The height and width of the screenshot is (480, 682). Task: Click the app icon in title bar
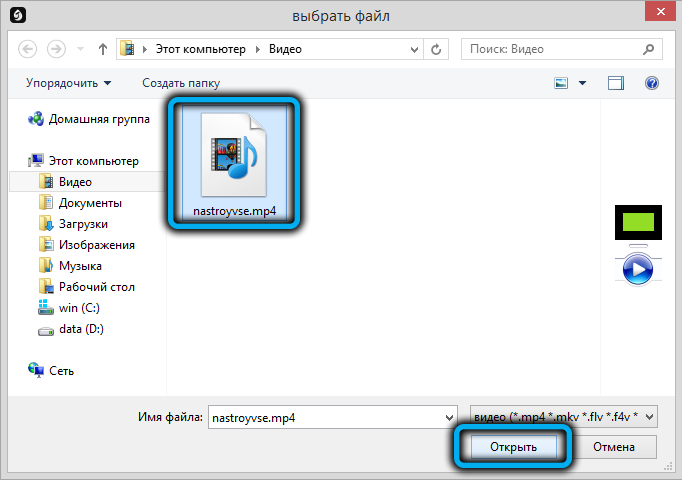click(18, 16)
